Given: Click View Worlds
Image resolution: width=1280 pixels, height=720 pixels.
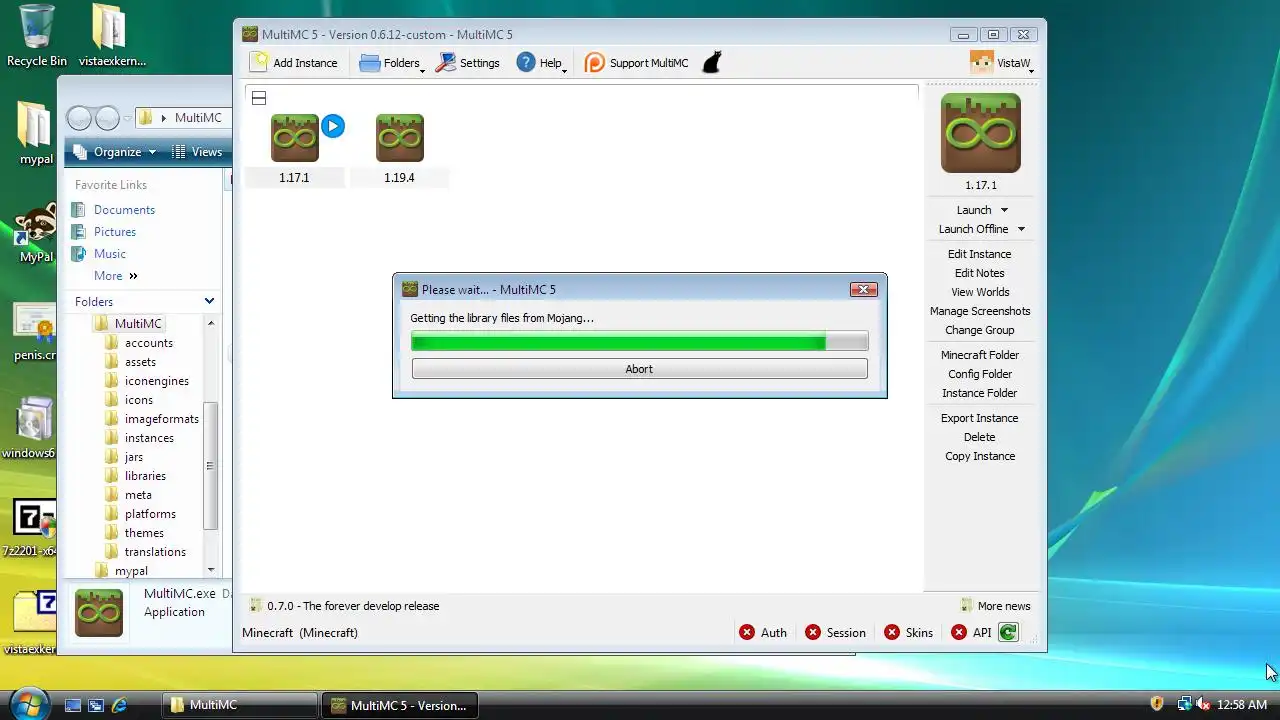Looking at the screenshot, I should point(980,292).
